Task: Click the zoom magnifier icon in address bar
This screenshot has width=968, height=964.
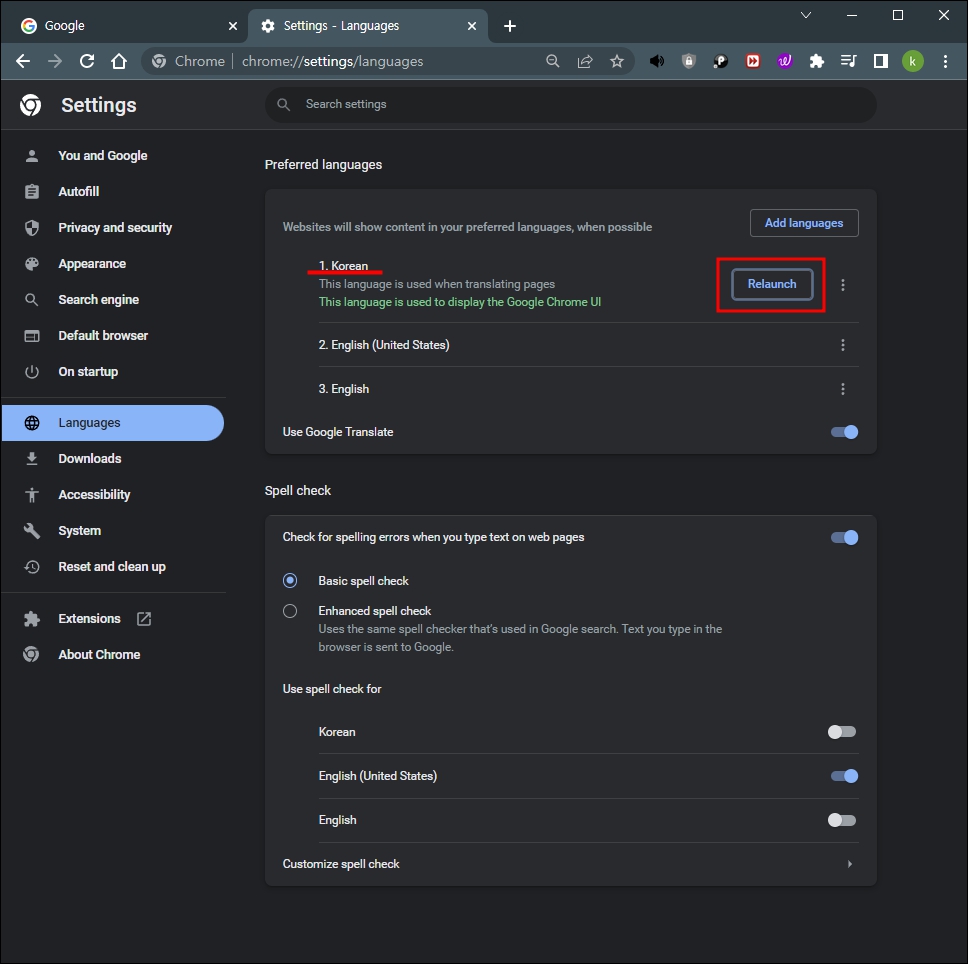Action: (x=553, y=61)
